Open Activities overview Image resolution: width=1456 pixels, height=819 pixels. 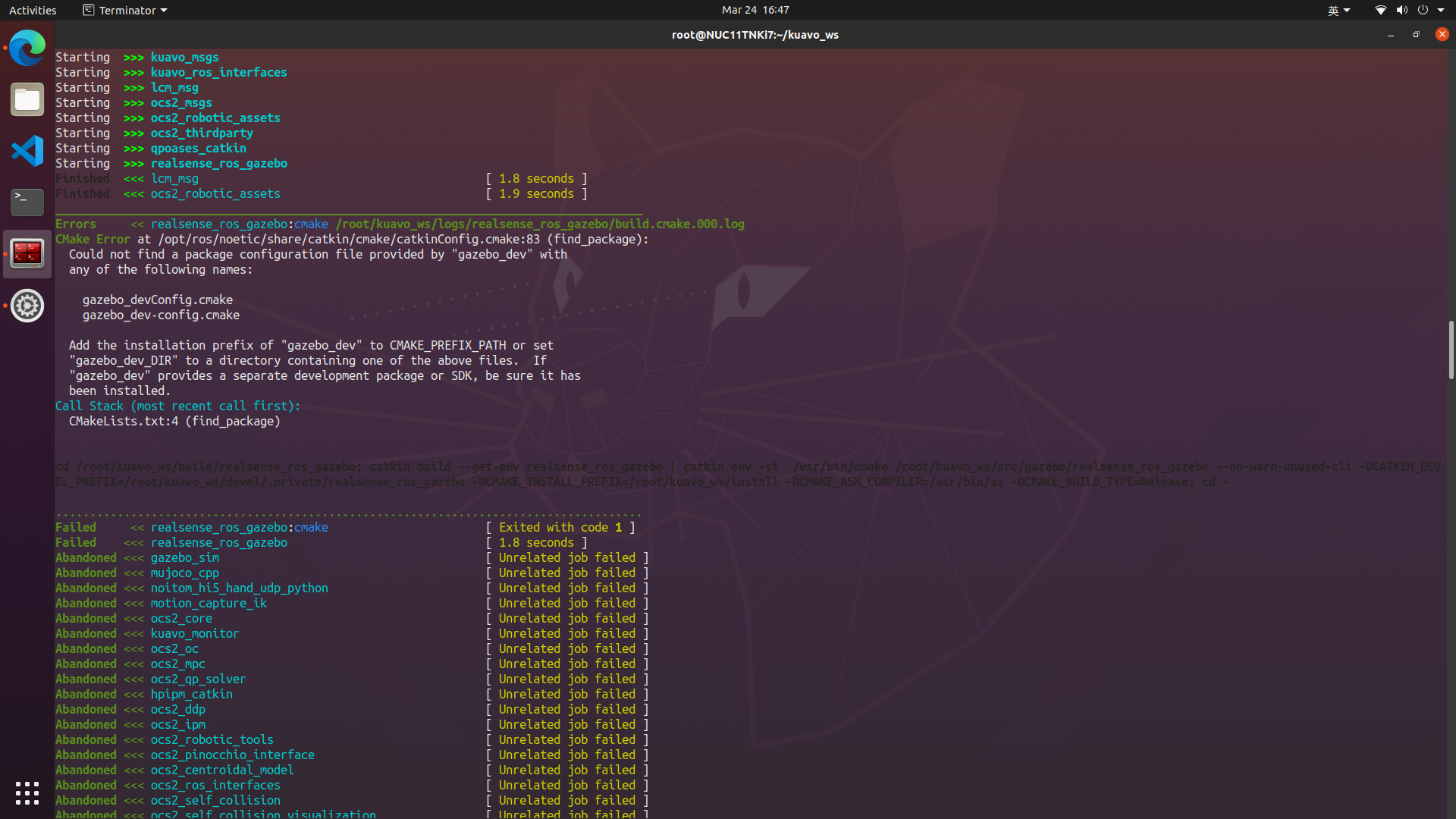(x=33, y=10)
